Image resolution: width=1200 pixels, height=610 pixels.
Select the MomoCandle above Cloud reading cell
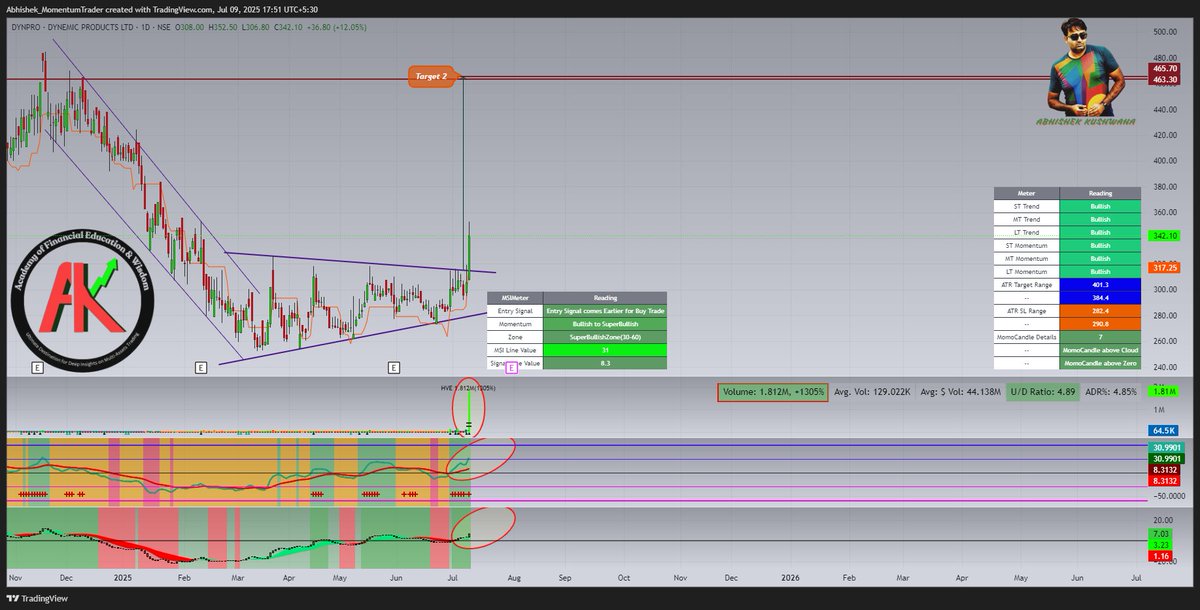click(1101, 350)
